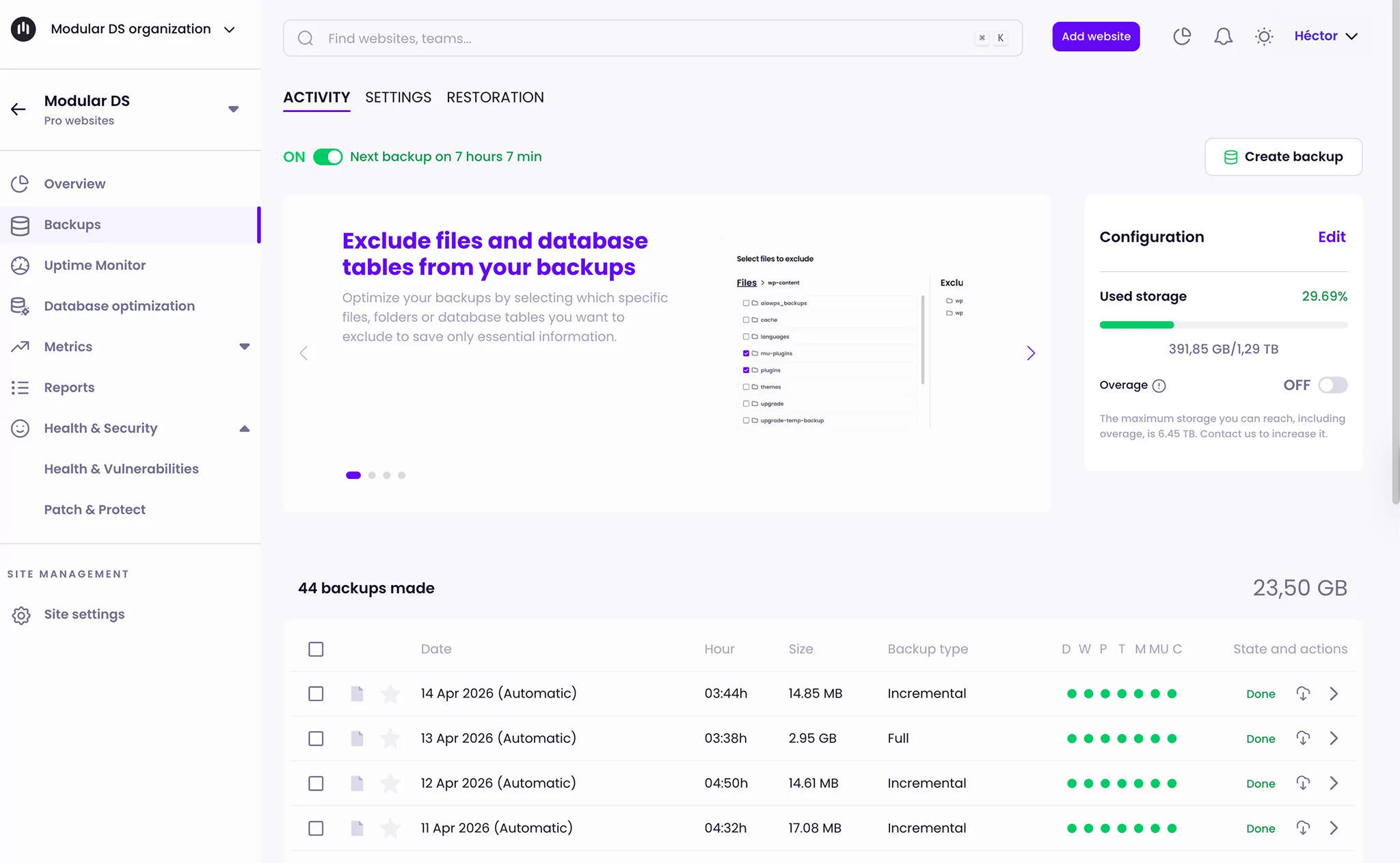Select the second carousel dot

[x=371, y=475]
